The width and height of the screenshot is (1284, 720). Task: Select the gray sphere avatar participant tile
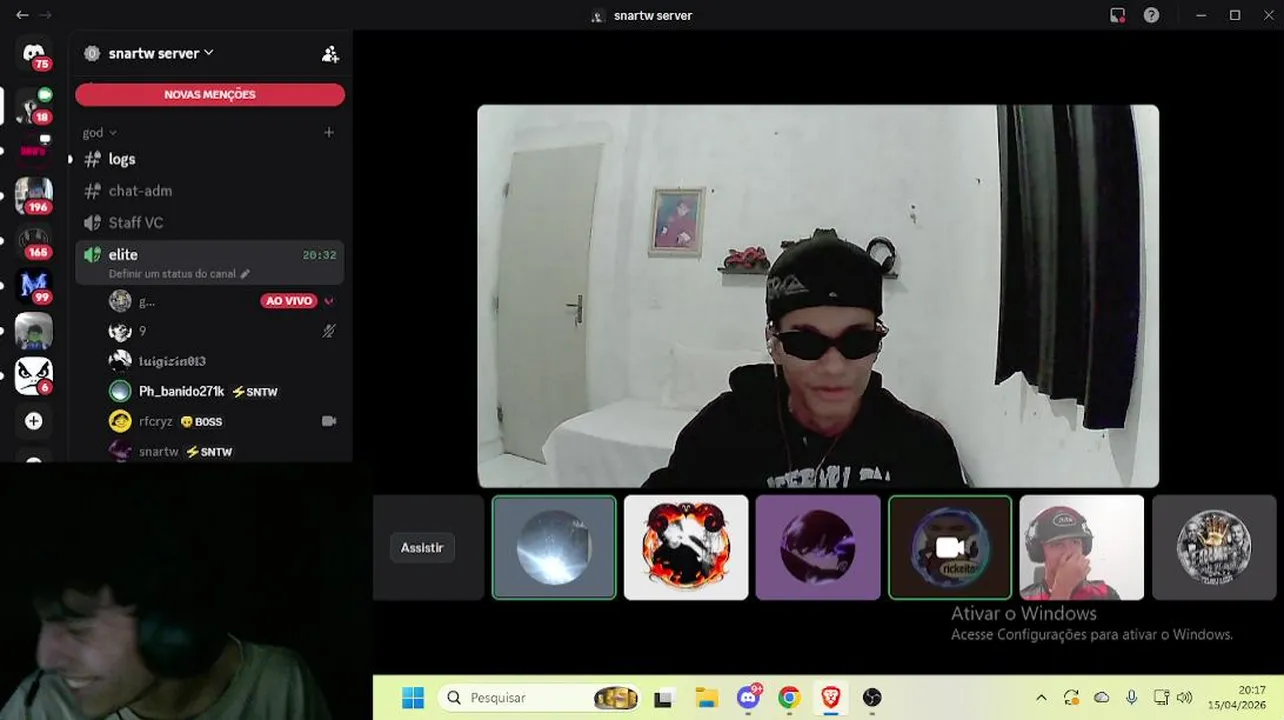pyautogui.click(x=554, y=547)
